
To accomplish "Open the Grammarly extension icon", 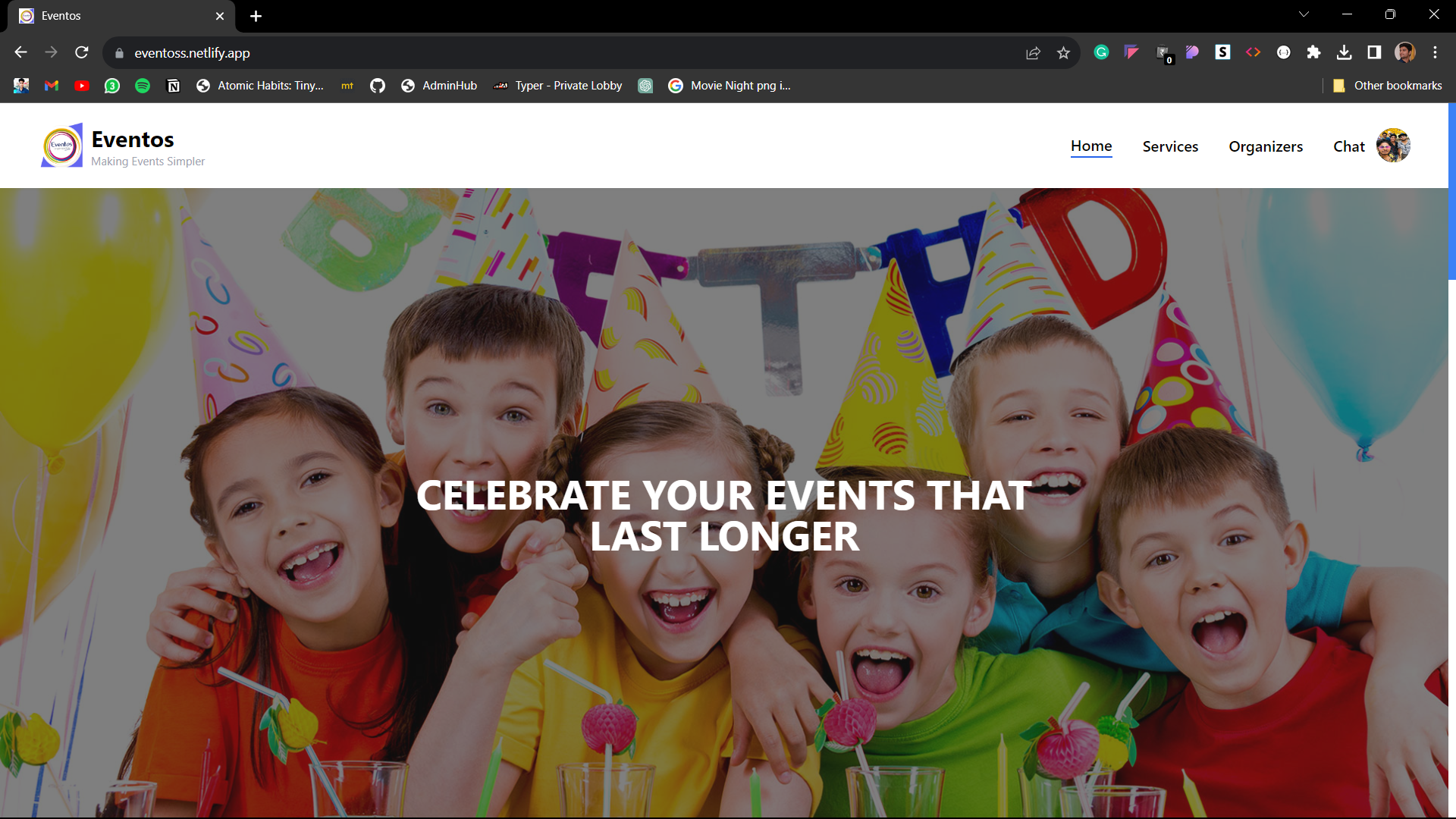I will [x=1101, y=52].
